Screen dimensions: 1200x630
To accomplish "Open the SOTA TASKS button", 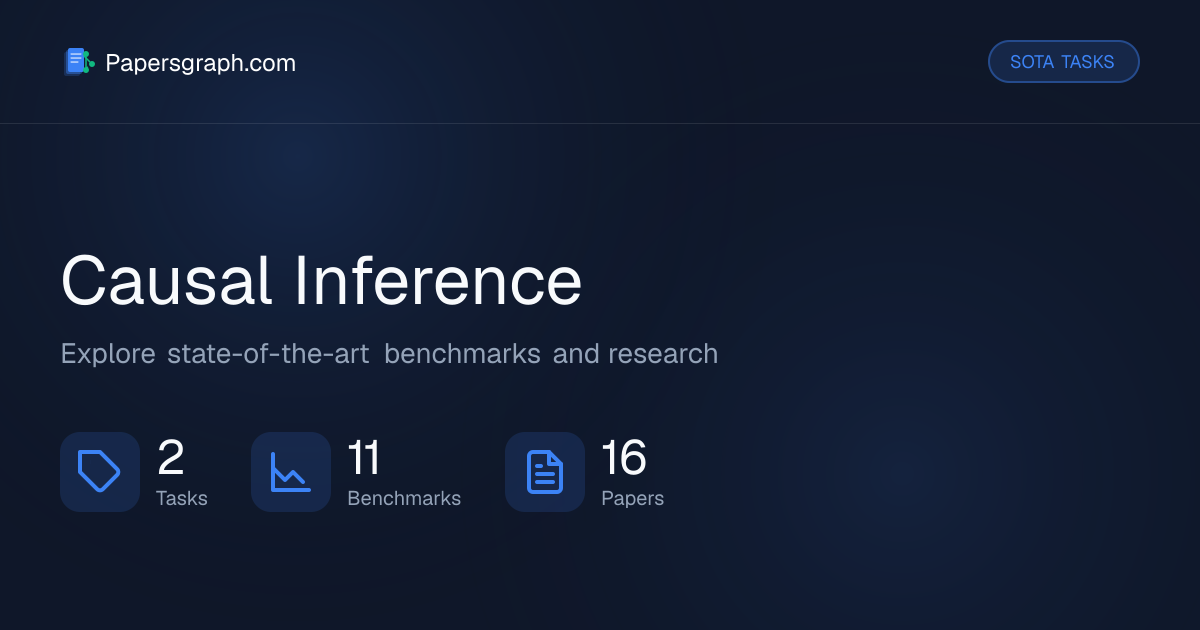I will (1063, 62).
